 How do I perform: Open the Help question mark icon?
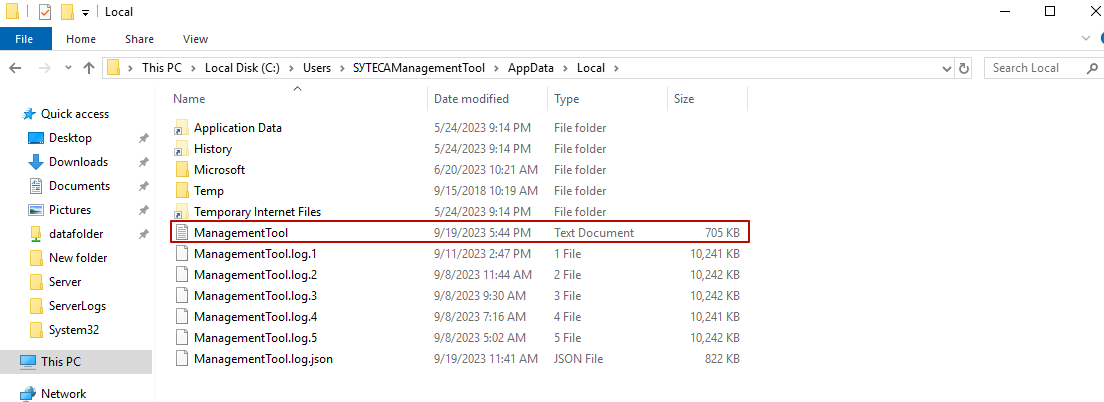1092,39
